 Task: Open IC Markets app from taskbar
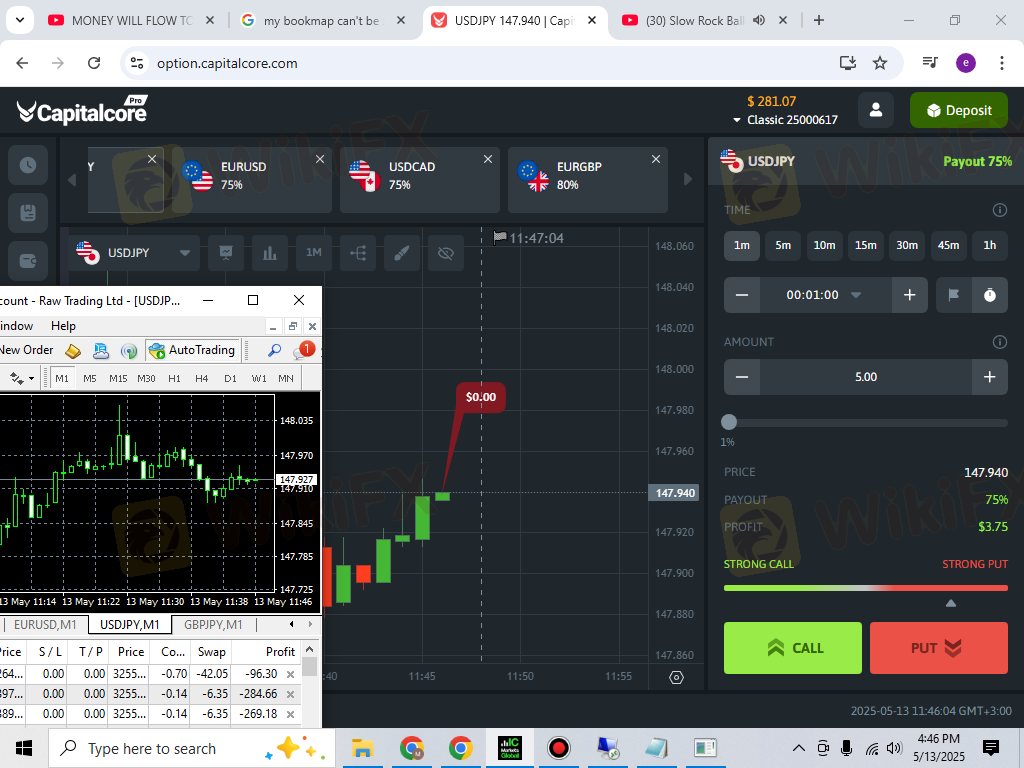point(509,748)
